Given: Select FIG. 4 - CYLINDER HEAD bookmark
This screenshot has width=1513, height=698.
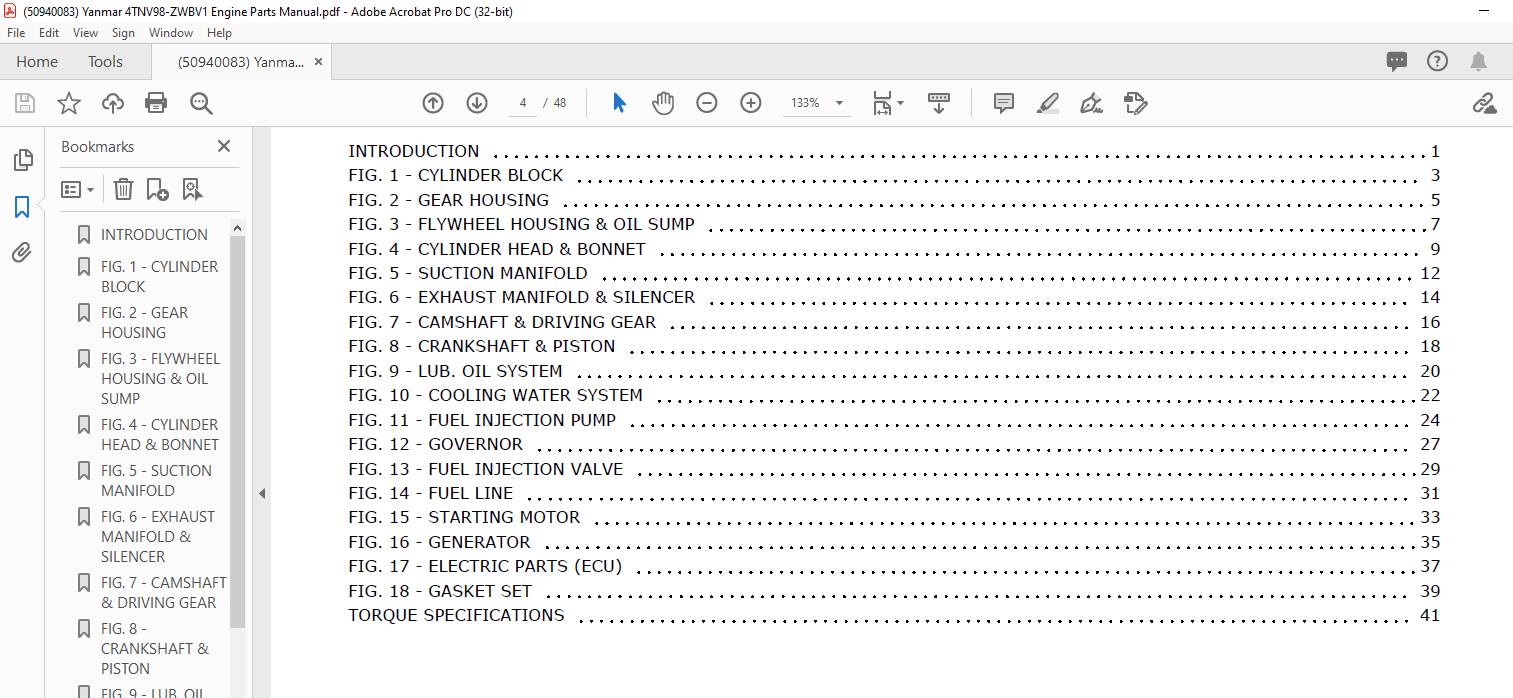Looking at the screenshot, I should coord(159,434).
